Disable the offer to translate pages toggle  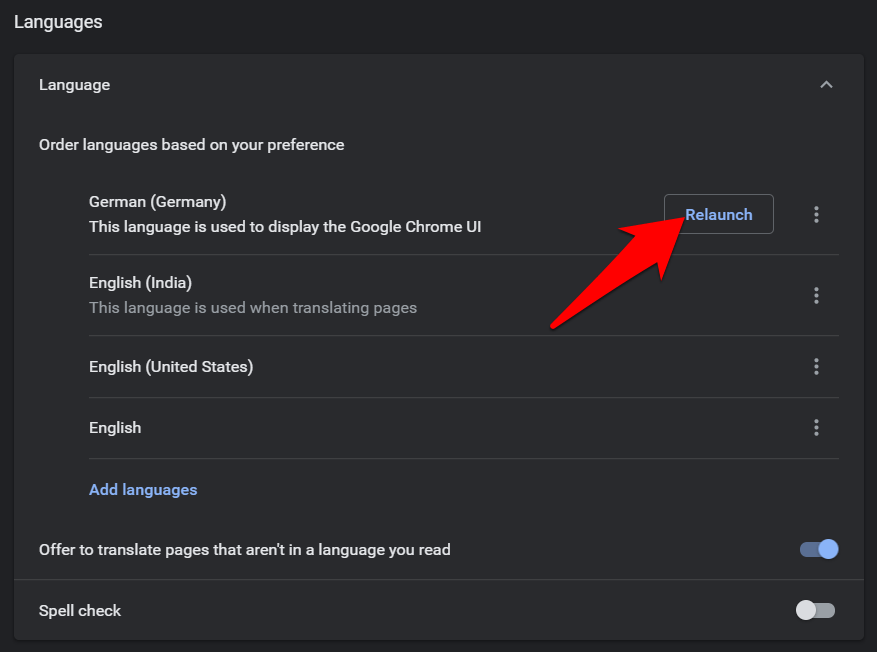coord(818,549)
